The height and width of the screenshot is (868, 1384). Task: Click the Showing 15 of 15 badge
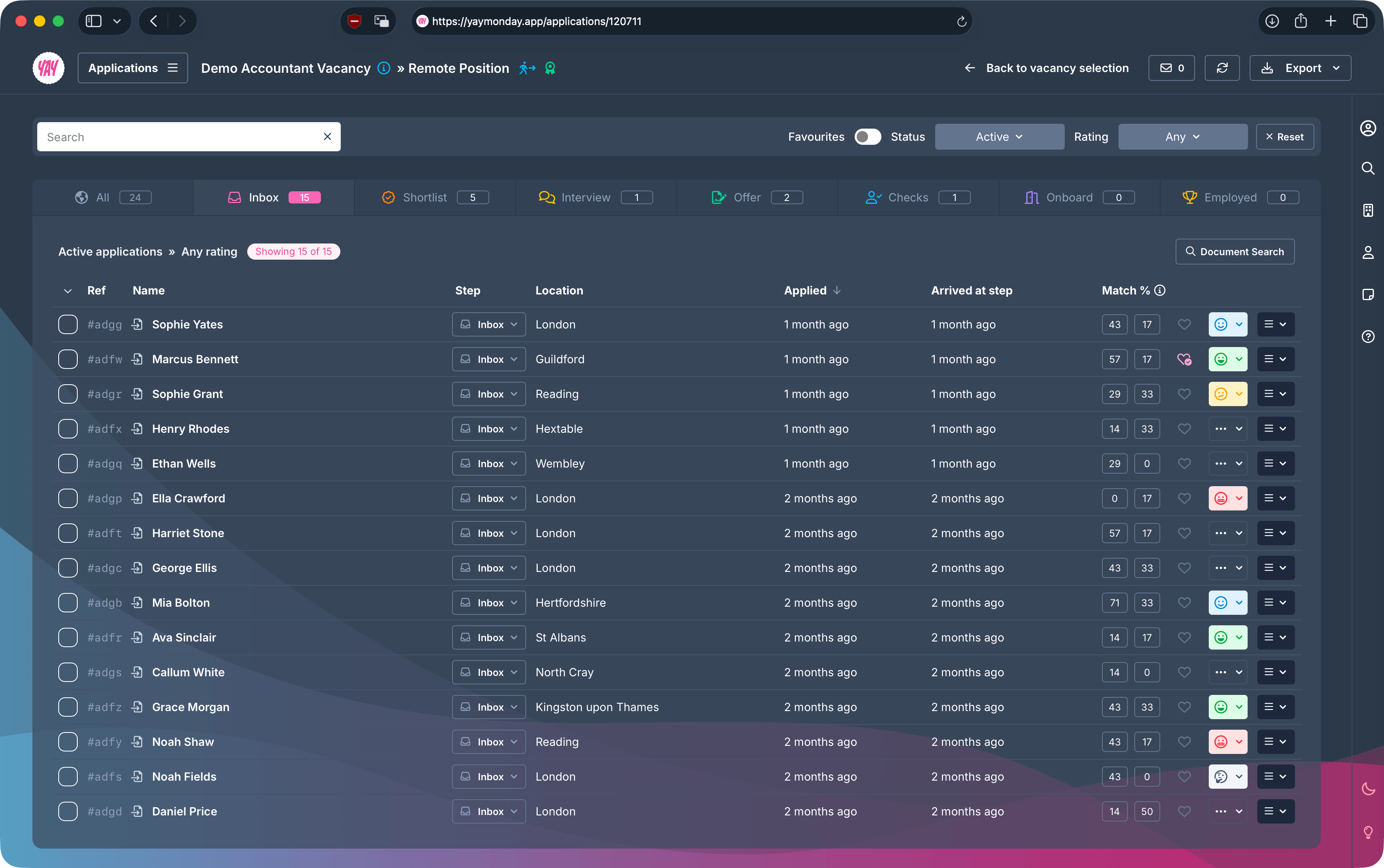(x=293, y=252)
